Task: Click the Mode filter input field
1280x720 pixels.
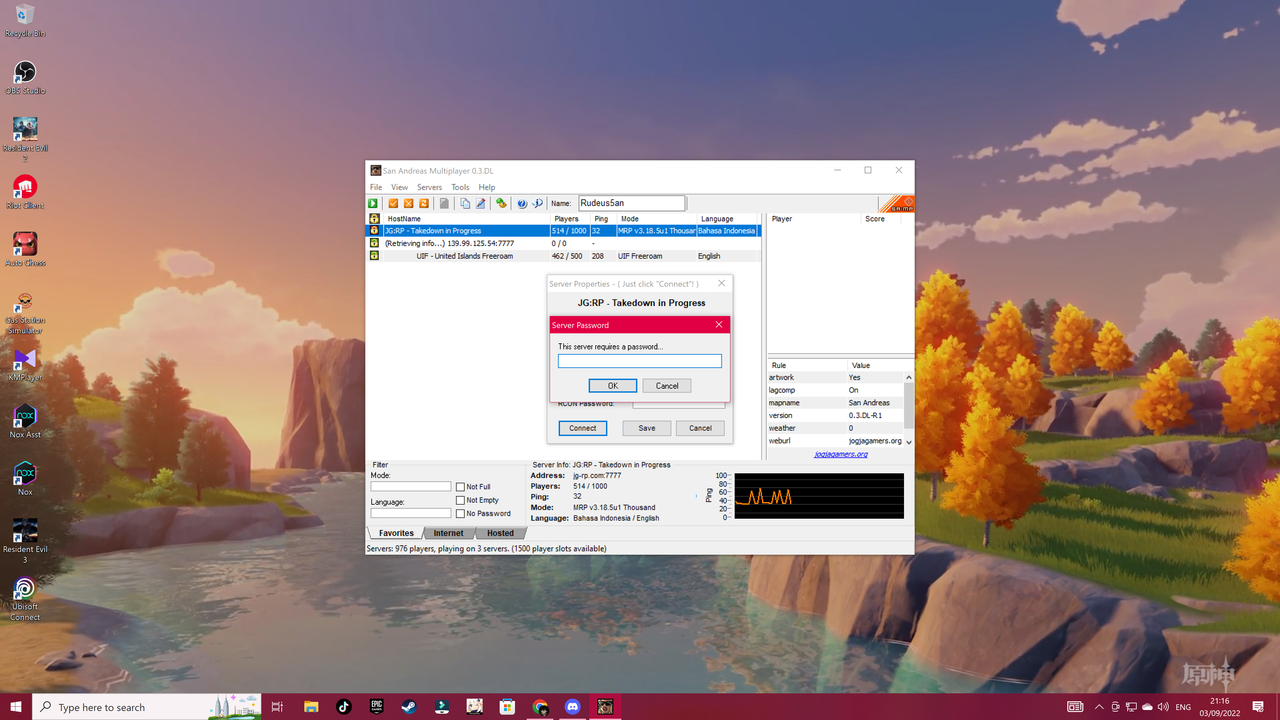Action: (411, 487)
